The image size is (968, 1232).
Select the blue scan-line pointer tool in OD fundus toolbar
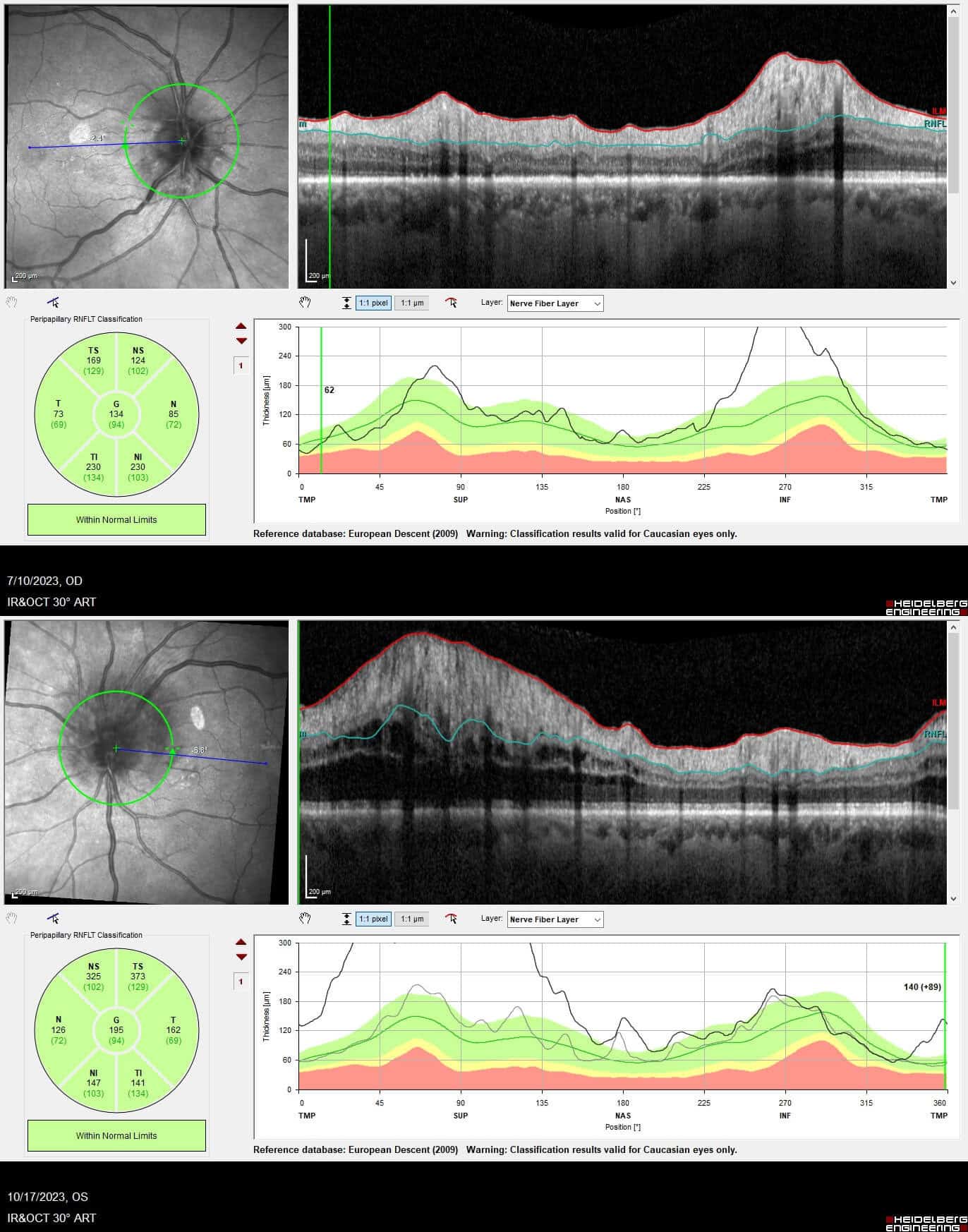(53, 303)
